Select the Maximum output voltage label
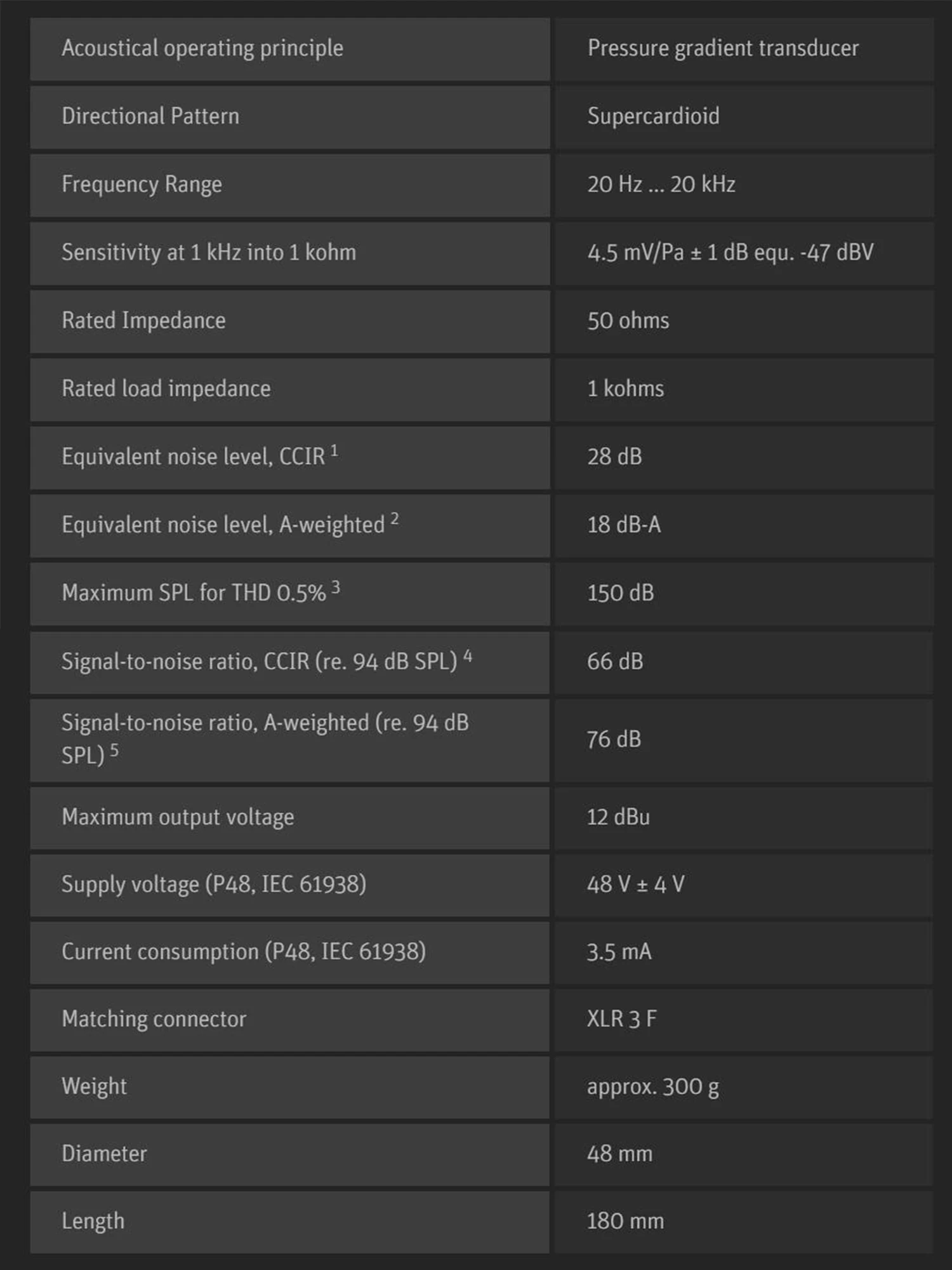Screen dimensions: 952x1270 [178, 817]
